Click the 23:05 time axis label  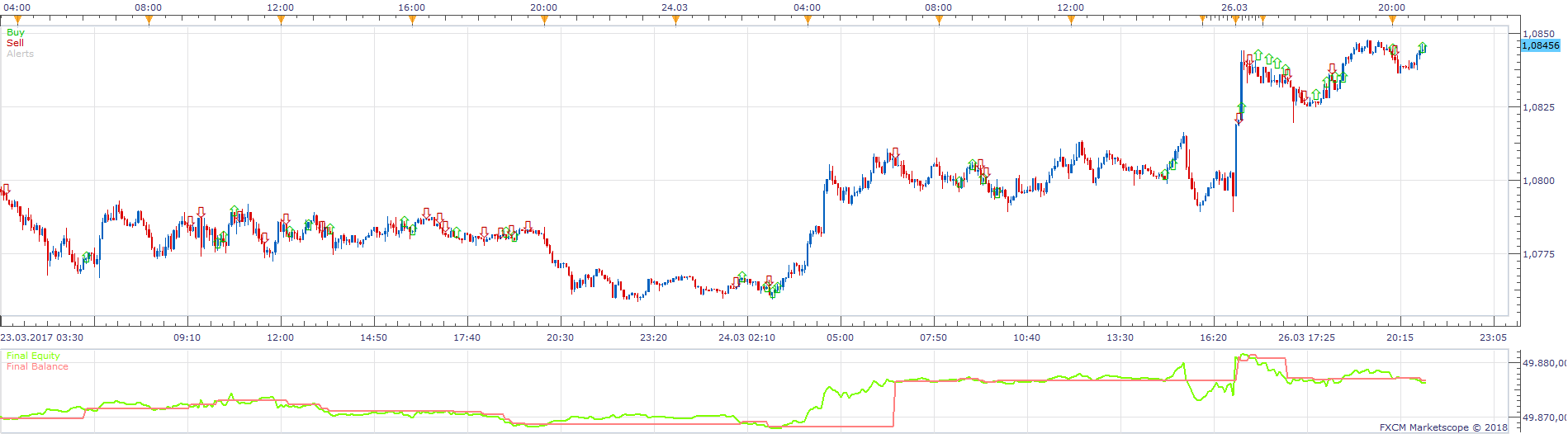click(1494, 337)
